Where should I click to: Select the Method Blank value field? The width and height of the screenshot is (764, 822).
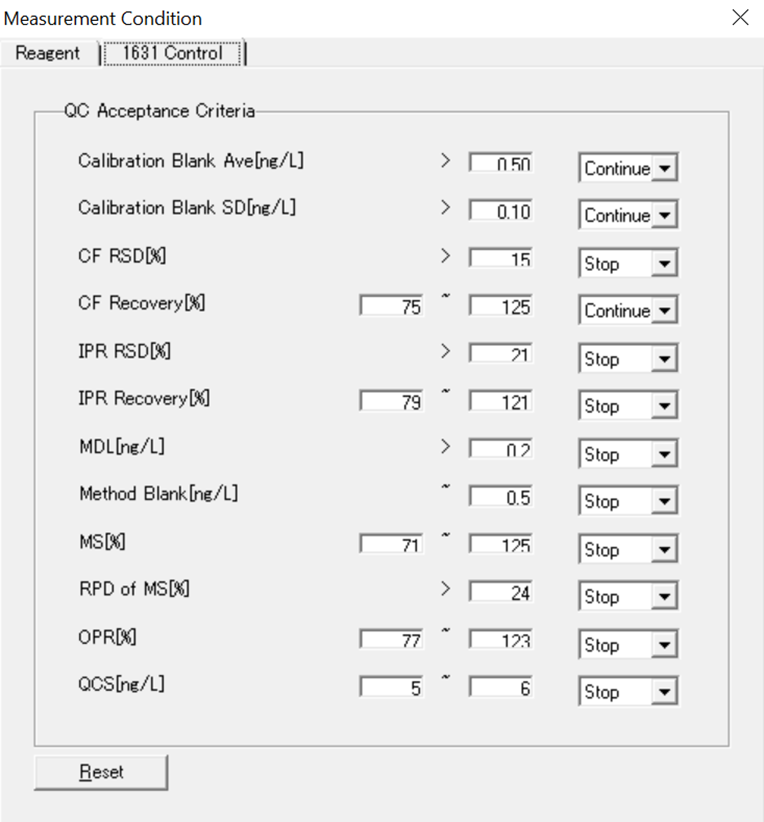coord(502,497)
